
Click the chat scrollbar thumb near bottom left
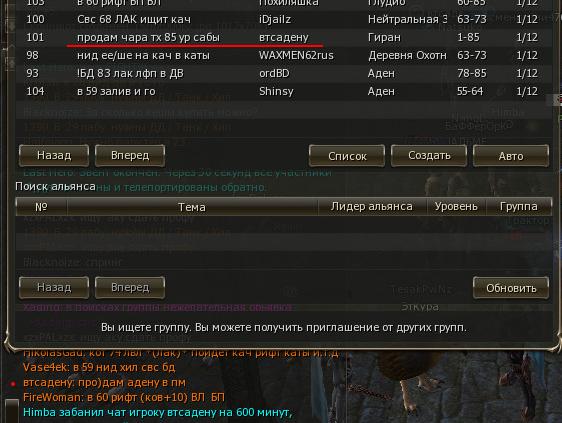11,411
